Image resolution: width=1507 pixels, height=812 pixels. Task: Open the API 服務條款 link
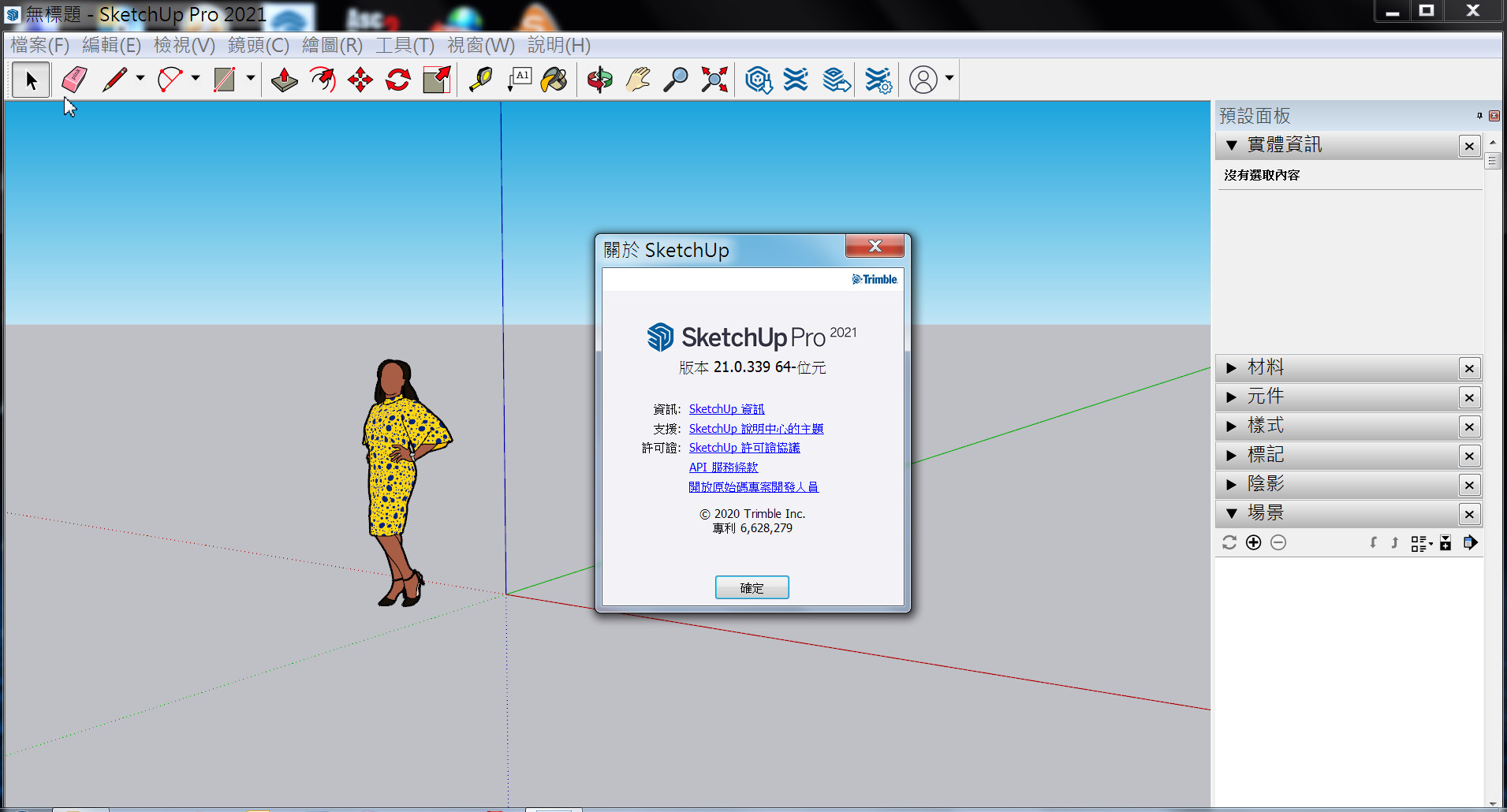(x=724, y=467)
